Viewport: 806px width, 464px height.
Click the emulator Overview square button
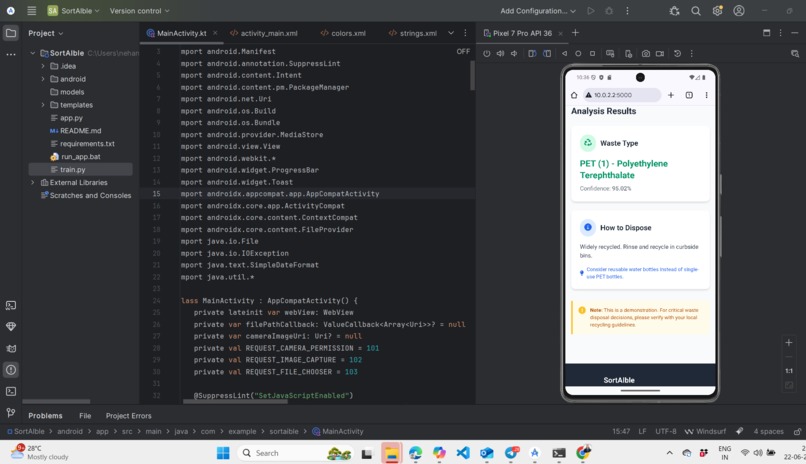[592, 53]
